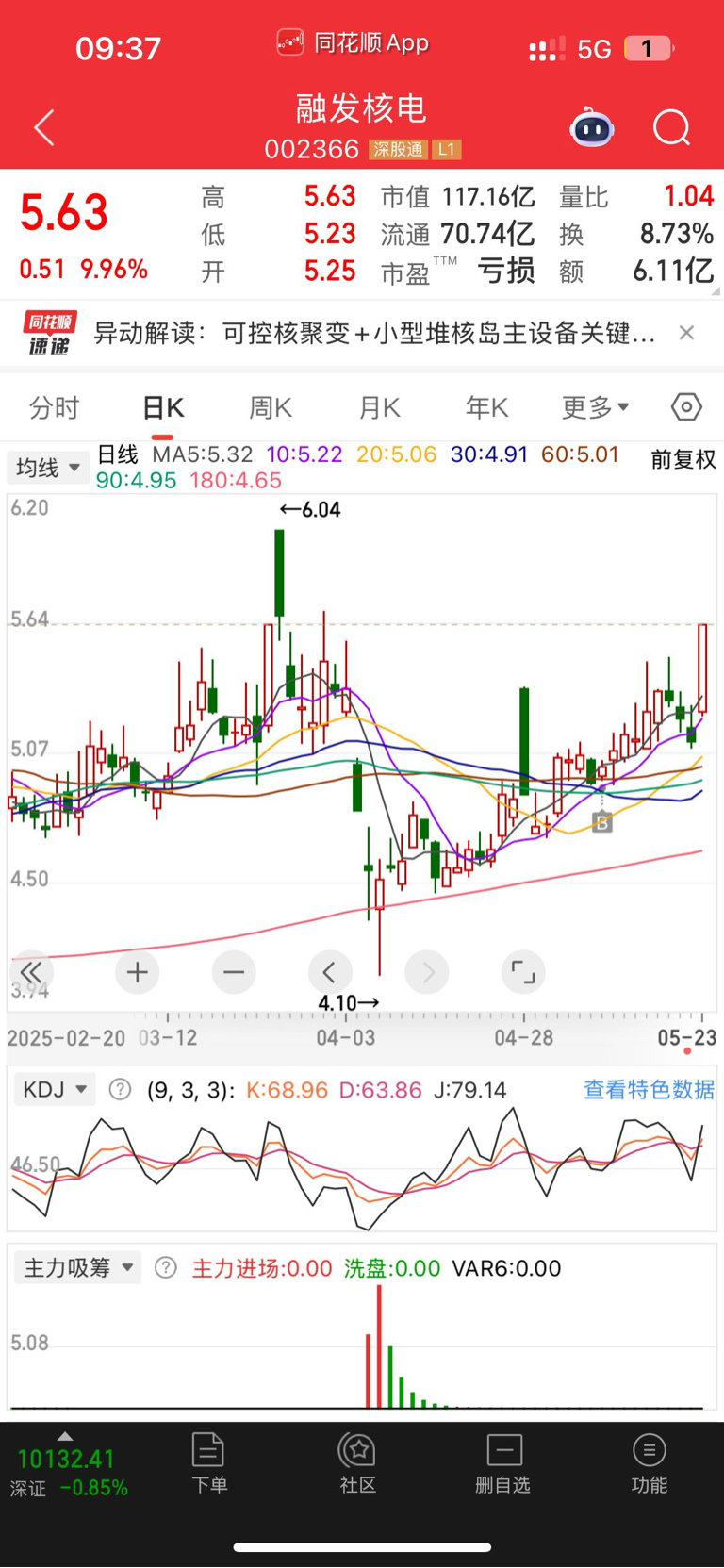The image size is (724, 1568).
Task: Toggle 前复权 adjustment mode
Action: (683, 459)
